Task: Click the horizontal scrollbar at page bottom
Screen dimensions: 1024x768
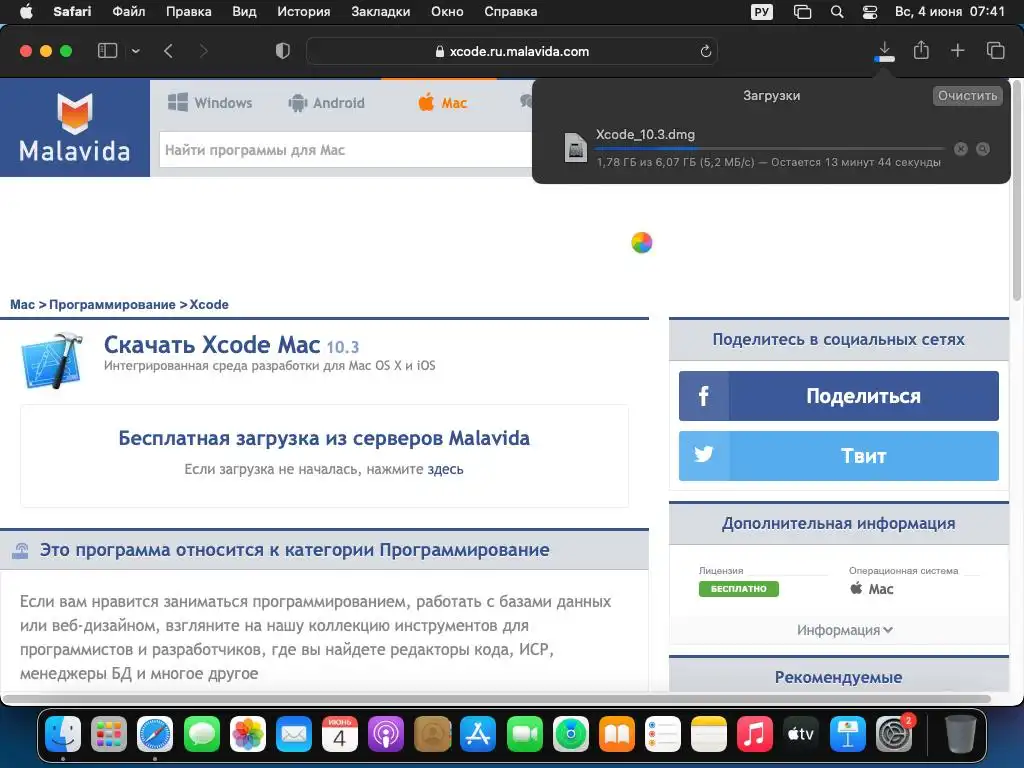Action: [x=498, y=699]
